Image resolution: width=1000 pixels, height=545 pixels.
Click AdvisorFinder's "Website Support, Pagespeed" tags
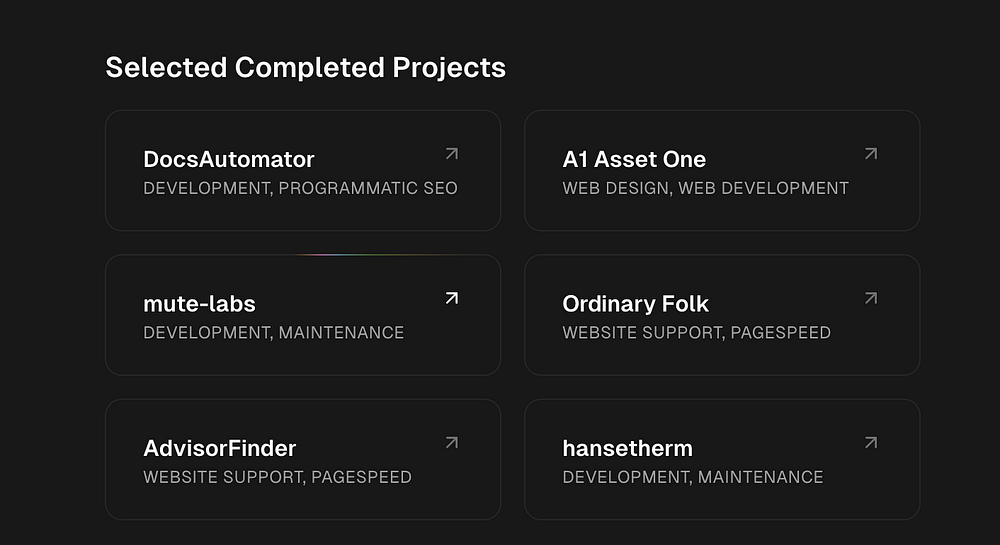pos(278,477)
